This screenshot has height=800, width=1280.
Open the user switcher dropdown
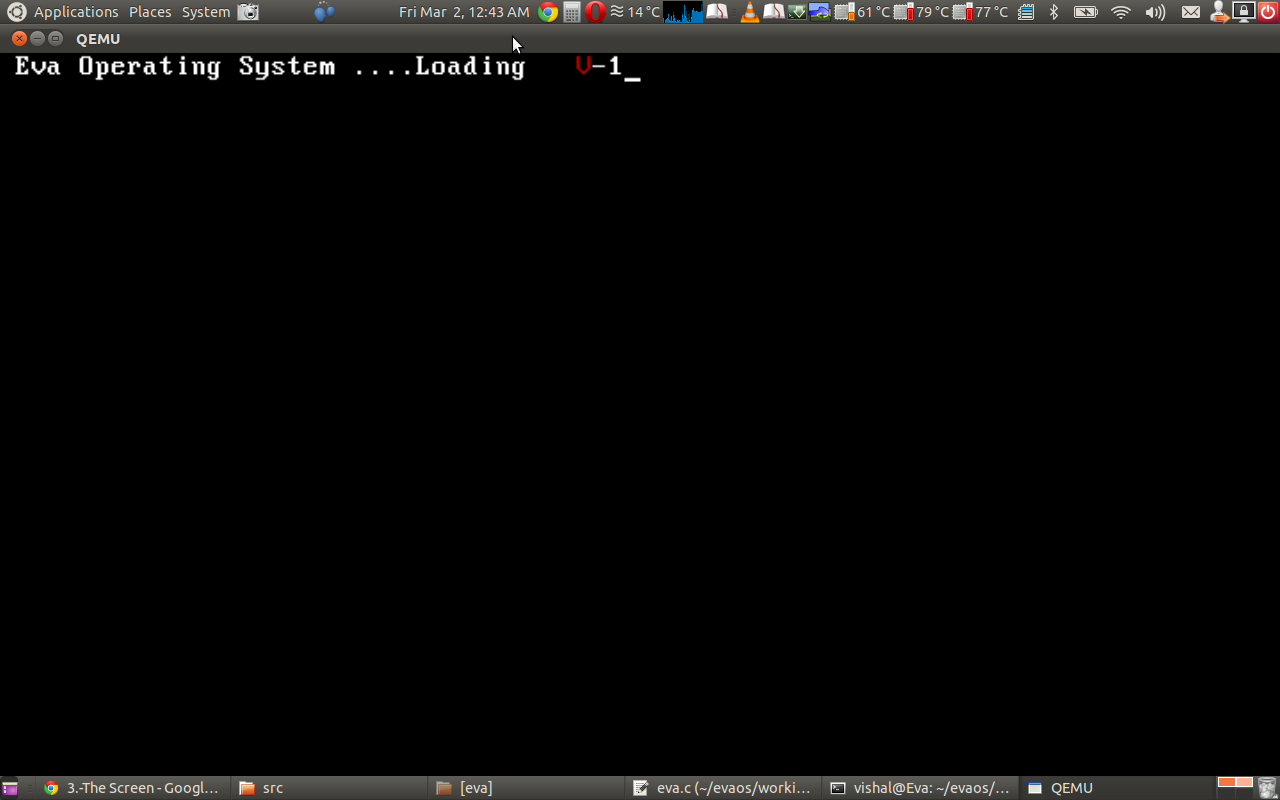(x=1219, y=12)
